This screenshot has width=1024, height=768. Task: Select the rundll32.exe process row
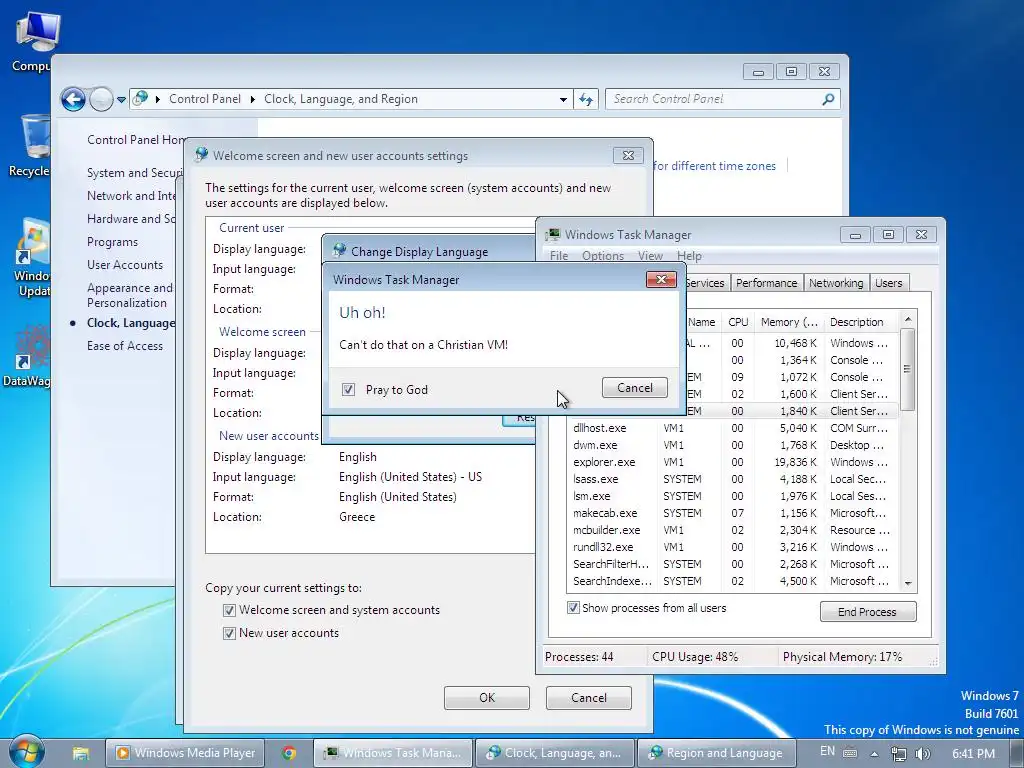point(732,547)
